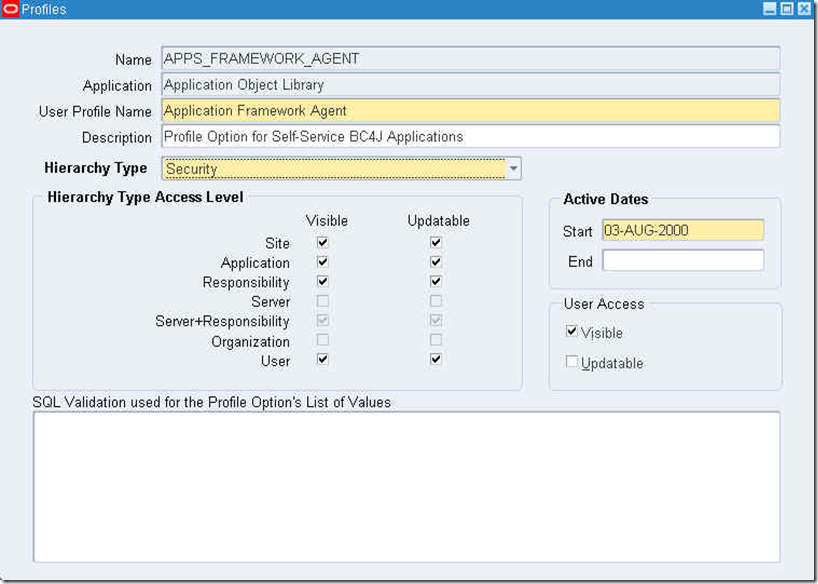Open the Hierarchy Type dropdown arrow

click(513, 169)
